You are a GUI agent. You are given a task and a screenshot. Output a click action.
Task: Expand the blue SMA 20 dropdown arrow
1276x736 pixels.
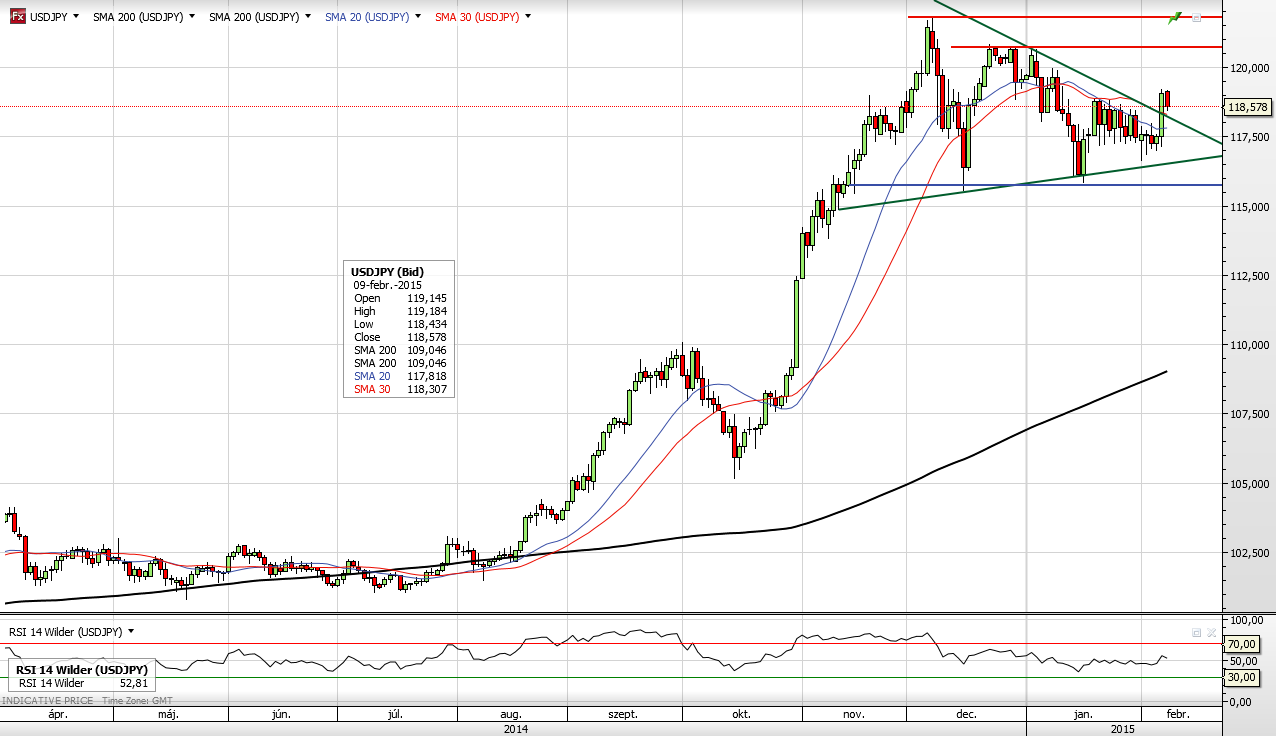click(x=418, y=17)
